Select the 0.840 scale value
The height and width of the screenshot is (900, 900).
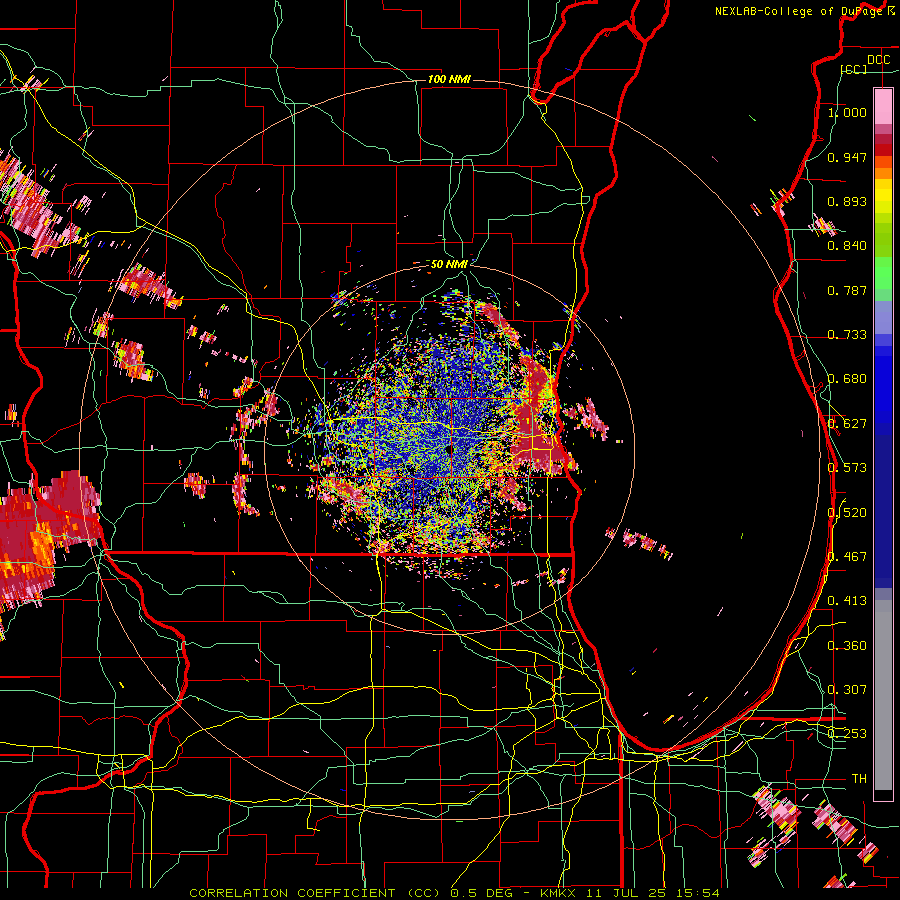(847, 246)
